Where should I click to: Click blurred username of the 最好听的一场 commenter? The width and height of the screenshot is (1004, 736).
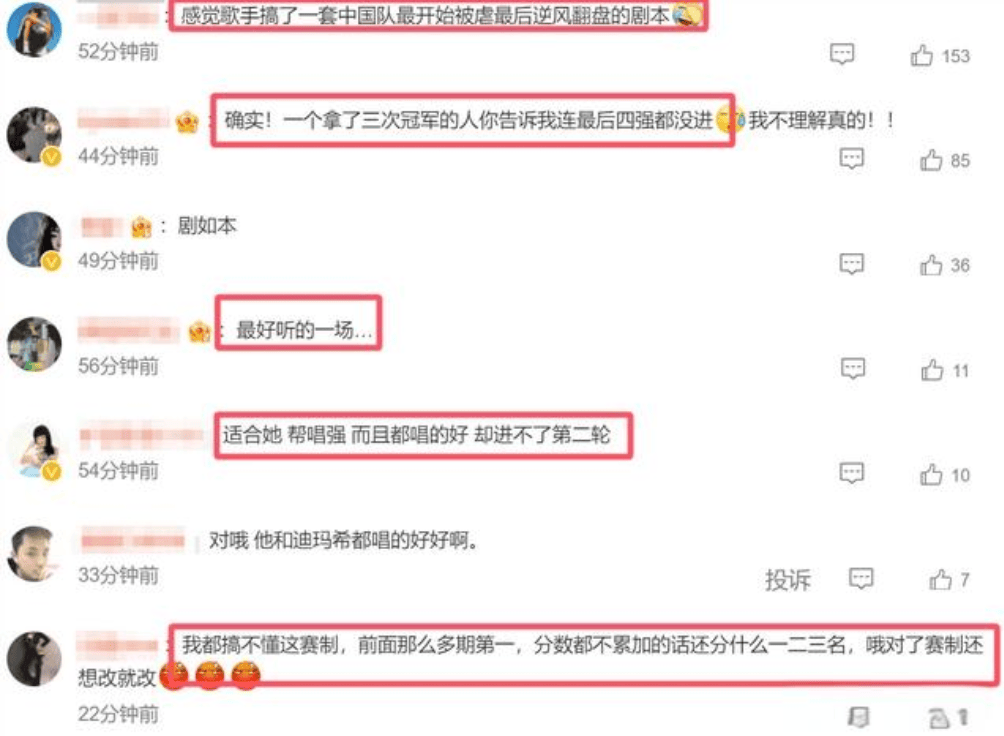click(128, 330)
